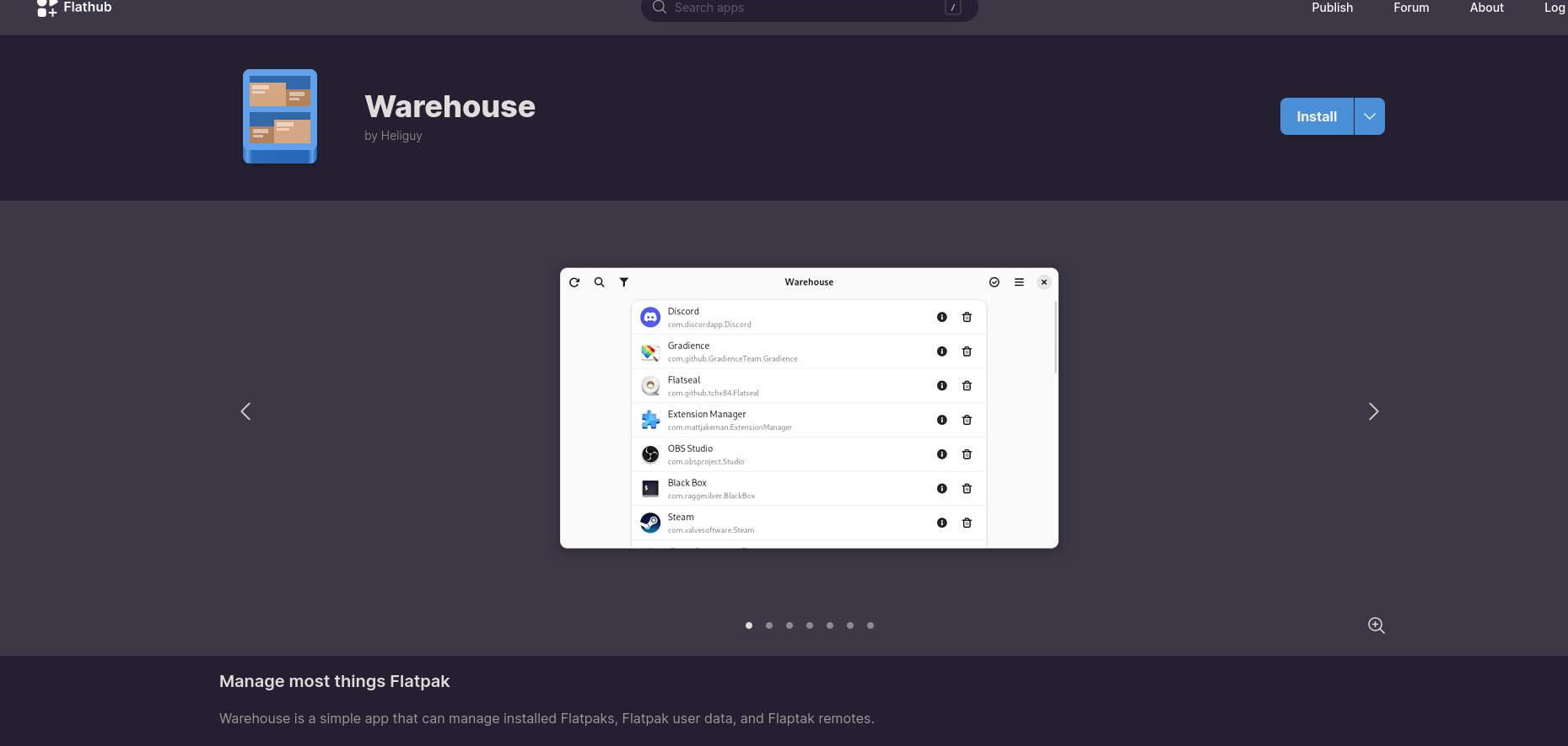Click the info icon for Gradience
The image size is (1568, 746).
point(942,352)
